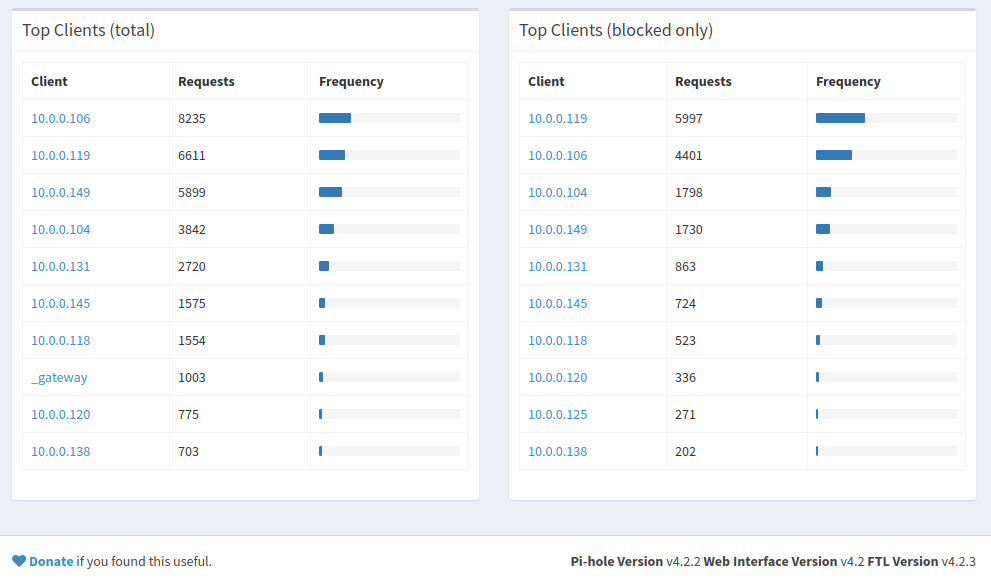Open the _gateway client link
This screenshot has height=581, width=991.
click(x=59, y=377)
